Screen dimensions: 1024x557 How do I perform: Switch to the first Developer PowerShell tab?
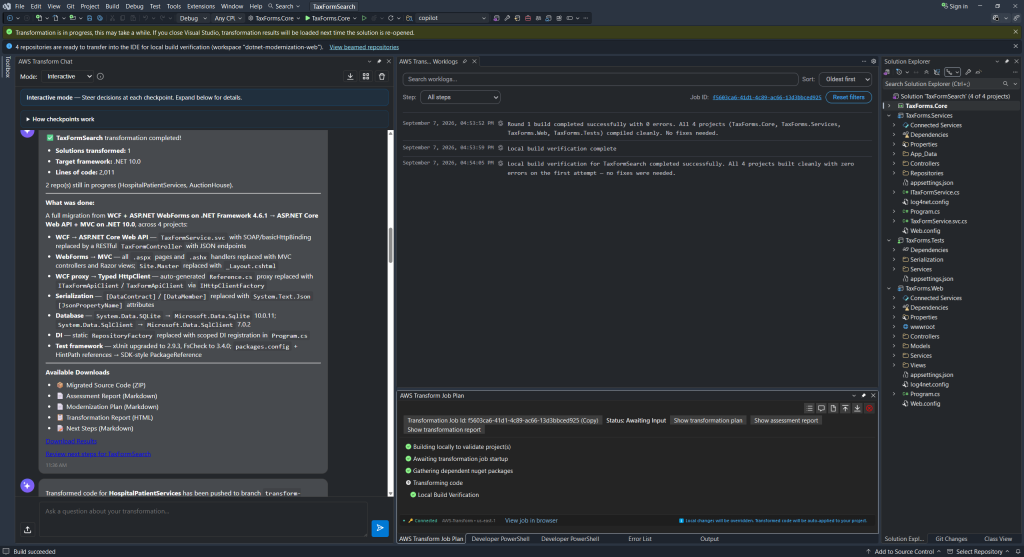click(500, 539)
